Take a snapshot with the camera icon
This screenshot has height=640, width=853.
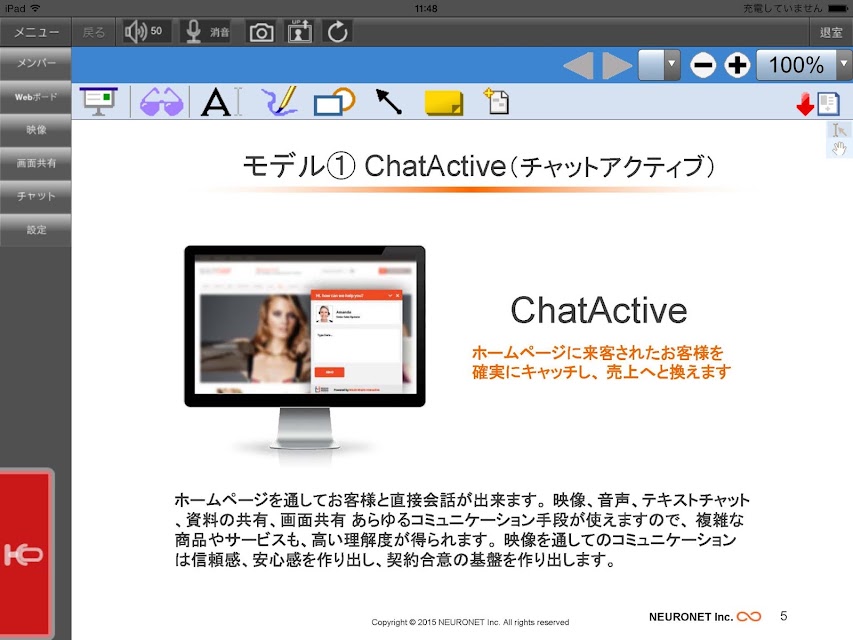tap(261, 33)
